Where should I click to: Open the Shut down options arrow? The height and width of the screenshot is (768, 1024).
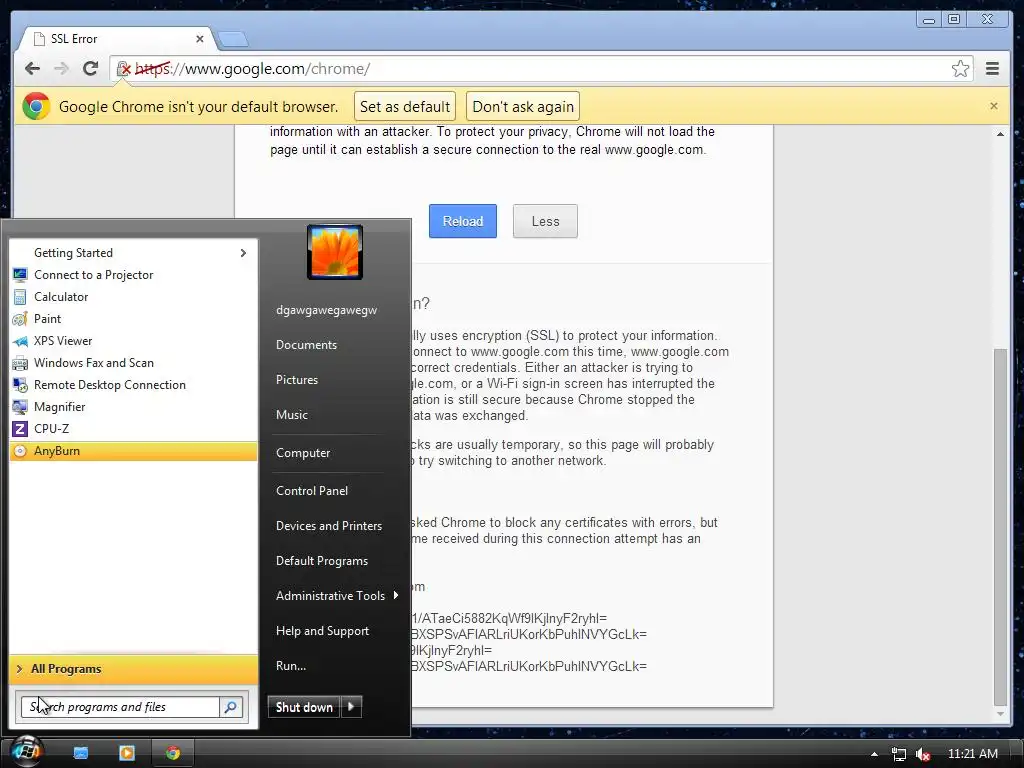[351, 707]
